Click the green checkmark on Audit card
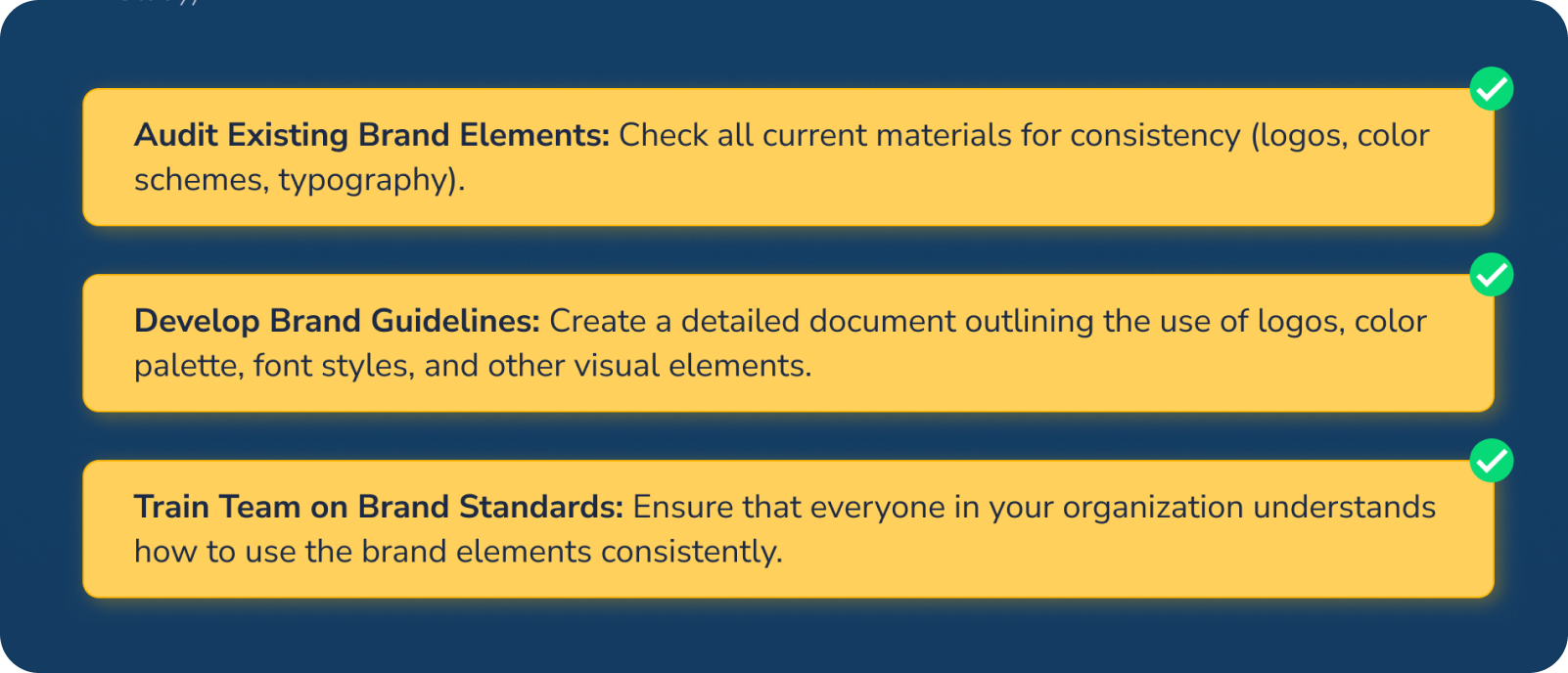The width and height of the screenshot is (1568, 673). pos(1491,89)
